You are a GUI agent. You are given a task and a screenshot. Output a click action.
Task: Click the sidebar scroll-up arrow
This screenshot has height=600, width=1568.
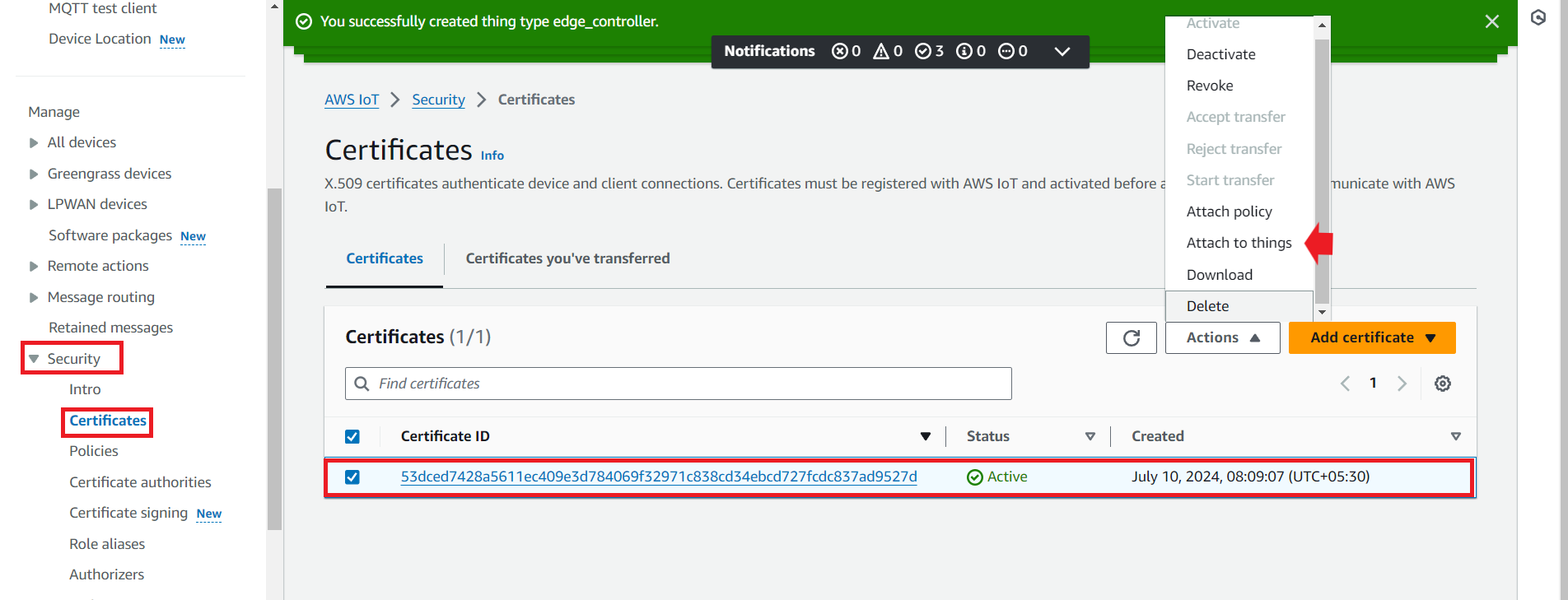pyautogui.click(x=275, y=7)
